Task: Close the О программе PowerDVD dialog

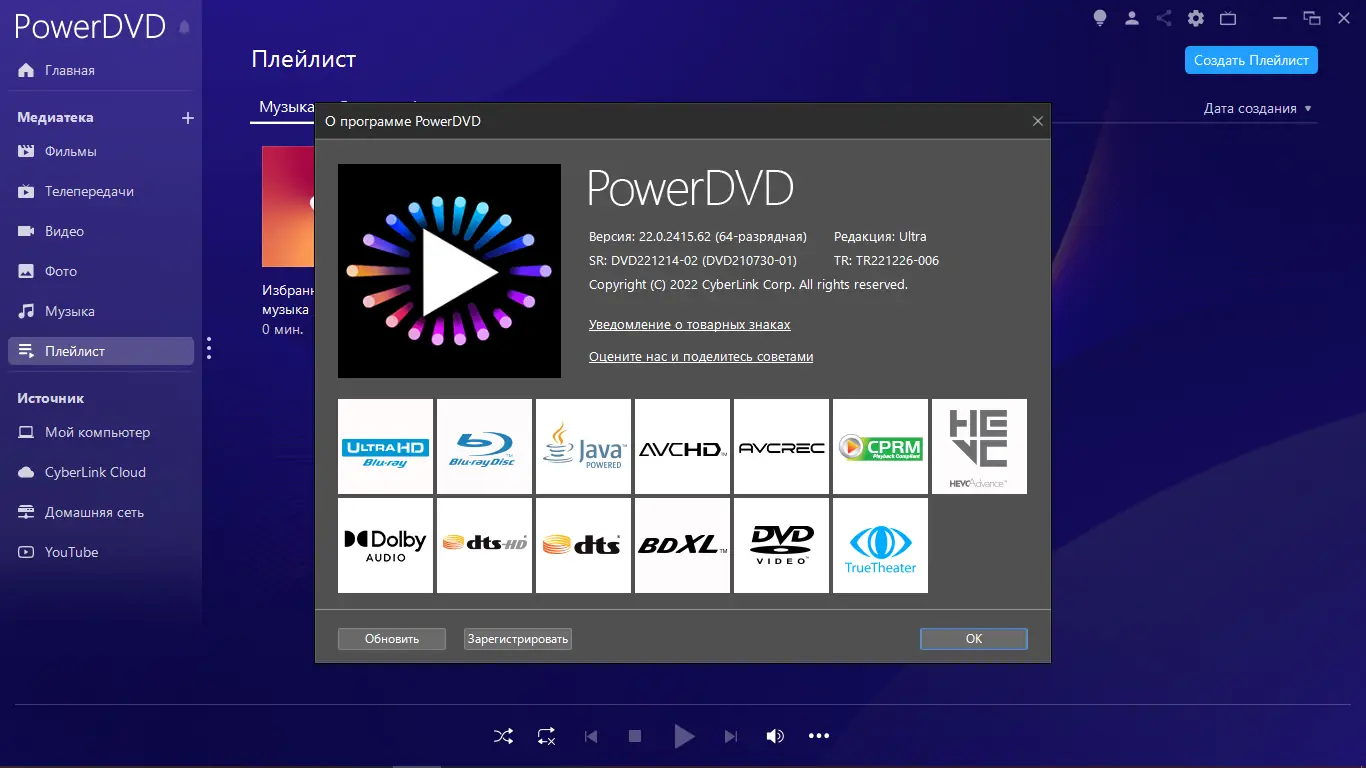Action: (1038, 121)
